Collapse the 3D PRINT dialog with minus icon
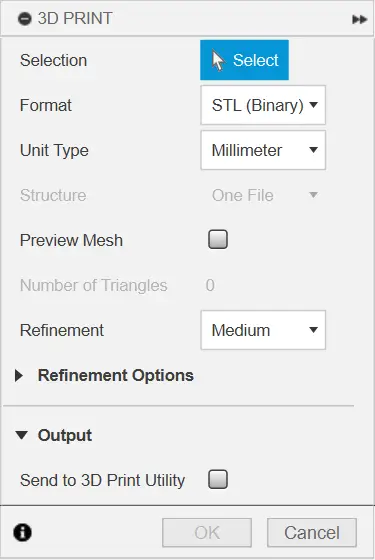The image size is (375, 560). (x=25, y=19)
